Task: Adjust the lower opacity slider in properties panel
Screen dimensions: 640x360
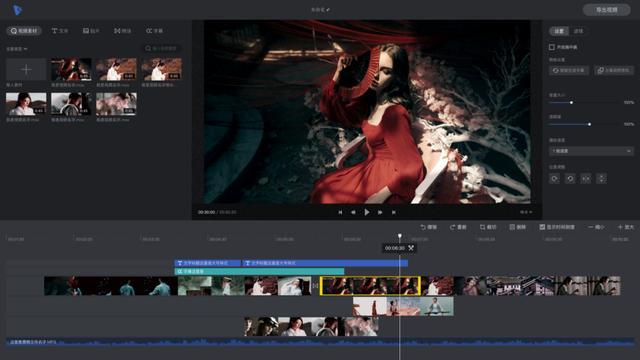Action: 589,124
